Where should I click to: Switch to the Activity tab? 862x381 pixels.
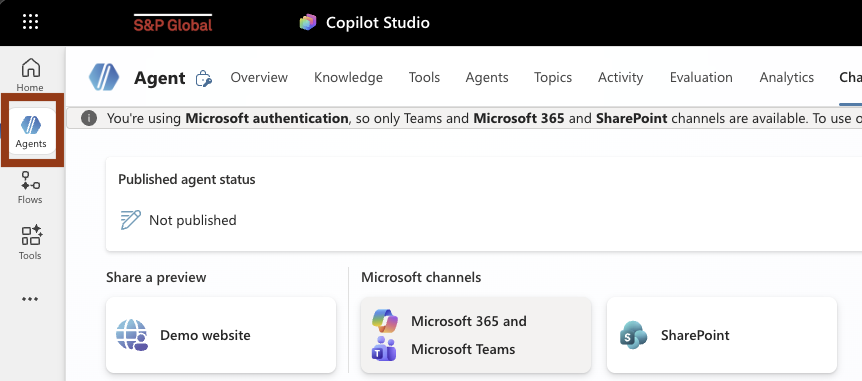621,78
